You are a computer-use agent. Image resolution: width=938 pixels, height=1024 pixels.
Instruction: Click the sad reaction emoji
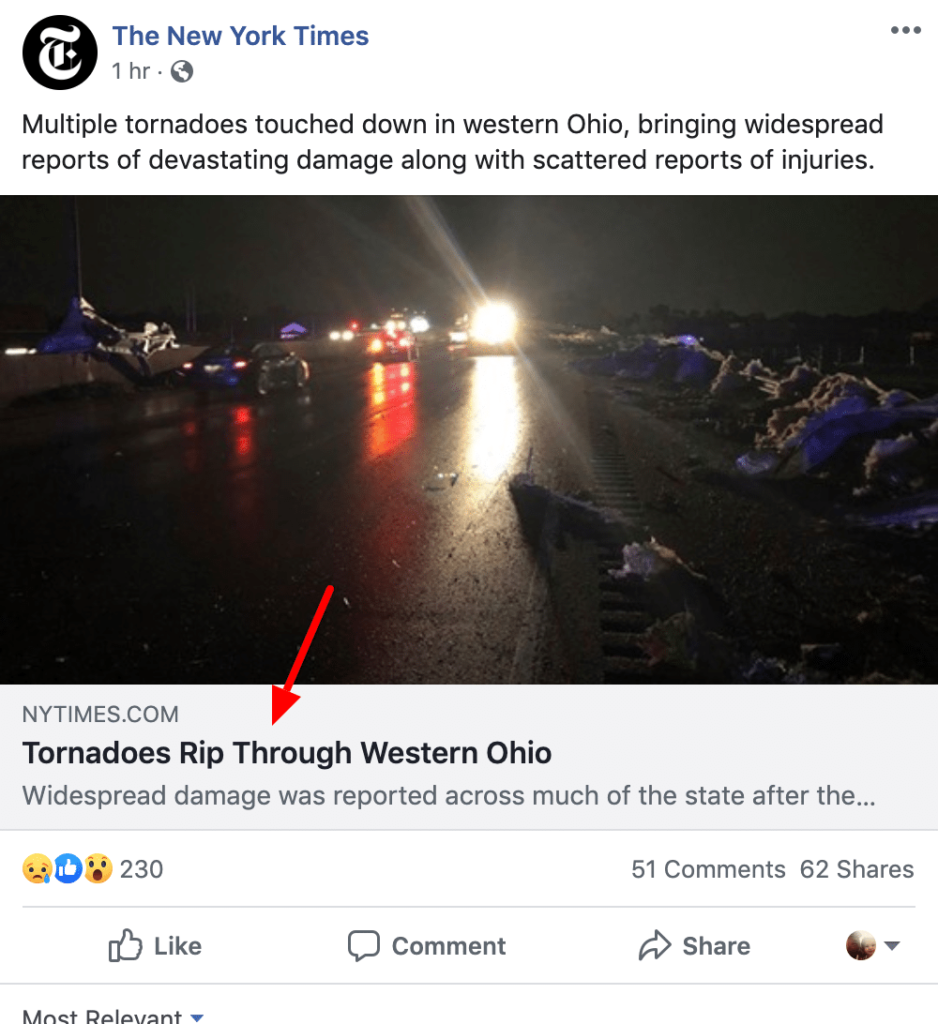(36, 869)
